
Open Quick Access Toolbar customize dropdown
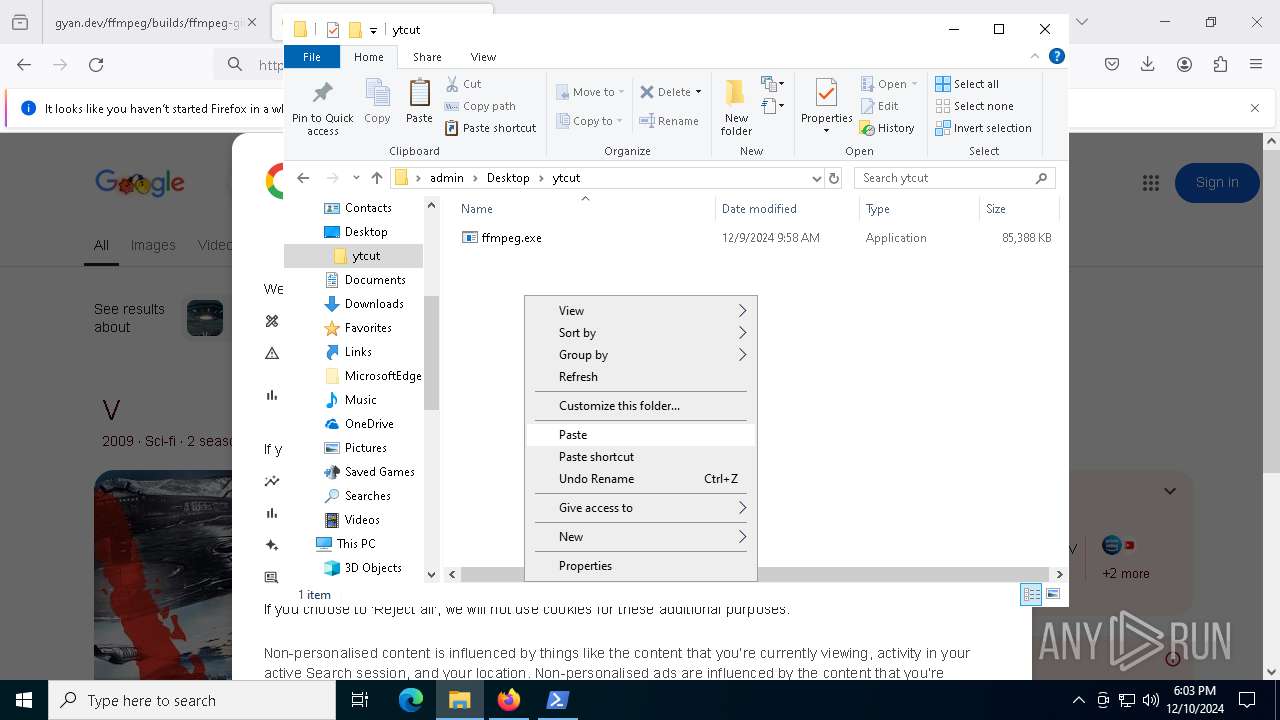pyautogui.click(x=373, y=30)
